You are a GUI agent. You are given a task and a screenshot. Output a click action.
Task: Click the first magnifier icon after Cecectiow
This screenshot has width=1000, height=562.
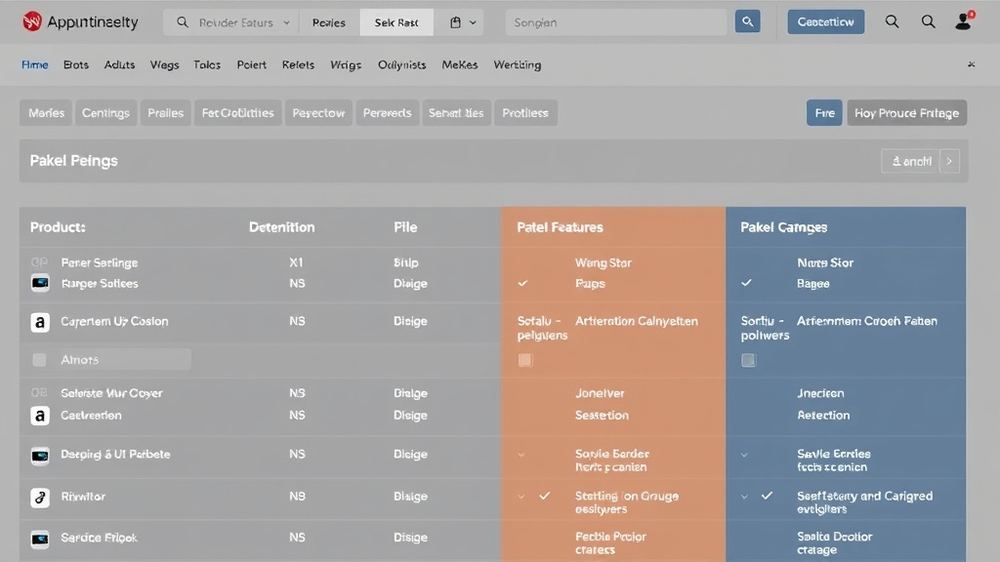(x=892, y=22)
